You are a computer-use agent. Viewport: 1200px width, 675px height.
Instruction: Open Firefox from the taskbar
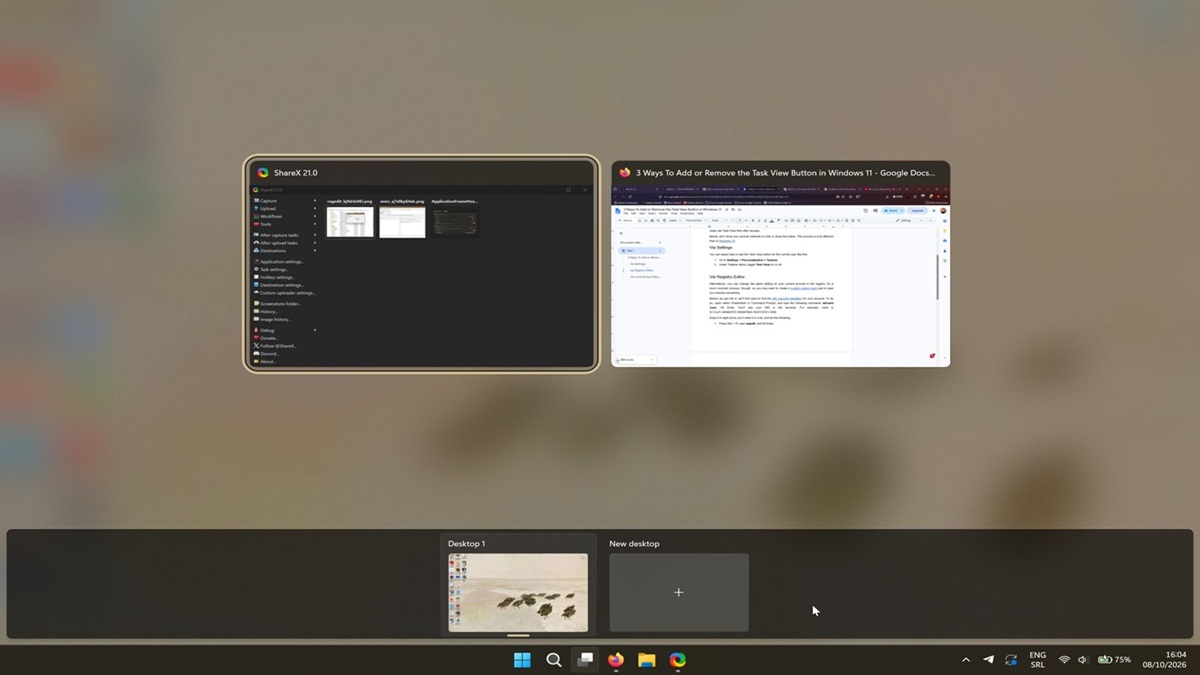coord(616,660)
